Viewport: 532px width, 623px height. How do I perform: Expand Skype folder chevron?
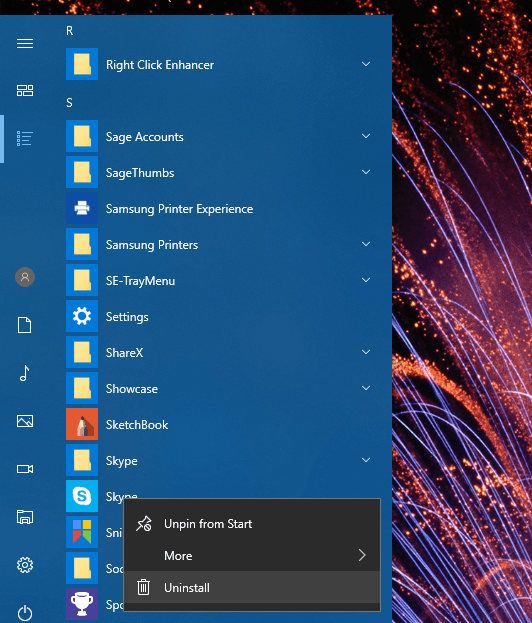(x=366, y=460)
